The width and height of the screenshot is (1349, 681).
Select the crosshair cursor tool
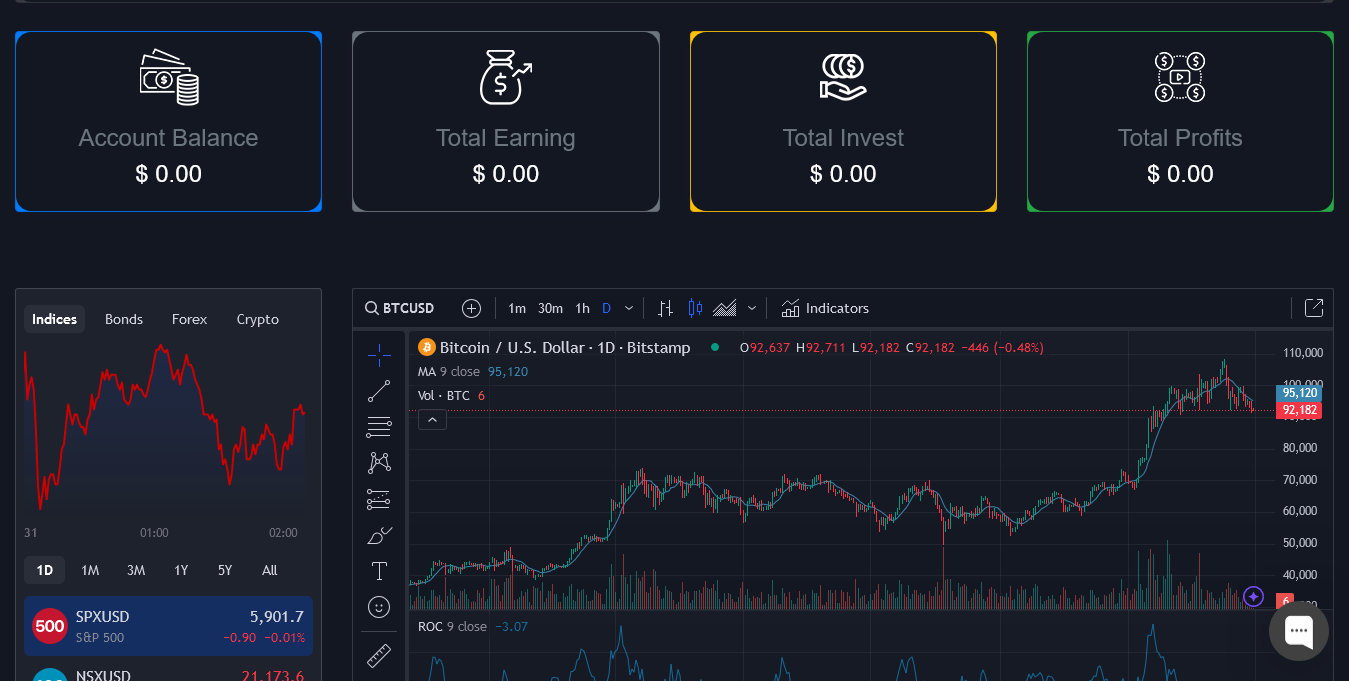tap(379, 355)
